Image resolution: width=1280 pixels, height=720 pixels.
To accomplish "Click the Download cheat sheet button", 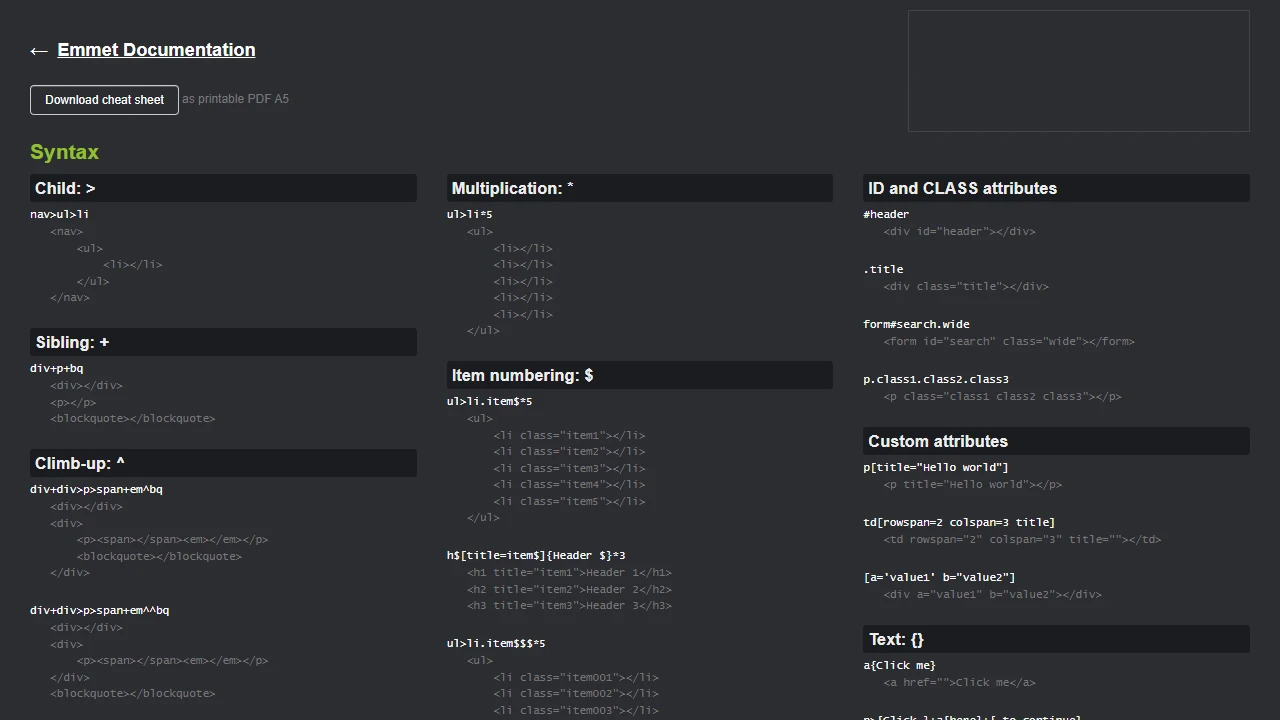I will 104,100.
